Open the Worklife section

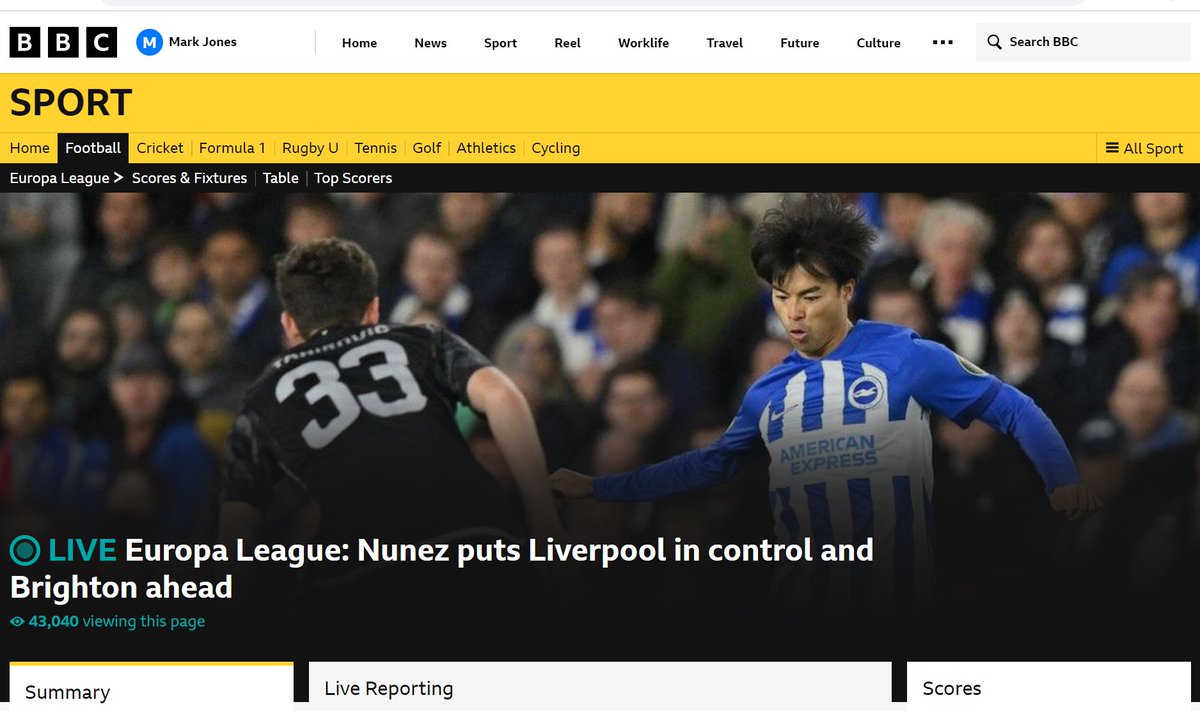coord(643,42)
